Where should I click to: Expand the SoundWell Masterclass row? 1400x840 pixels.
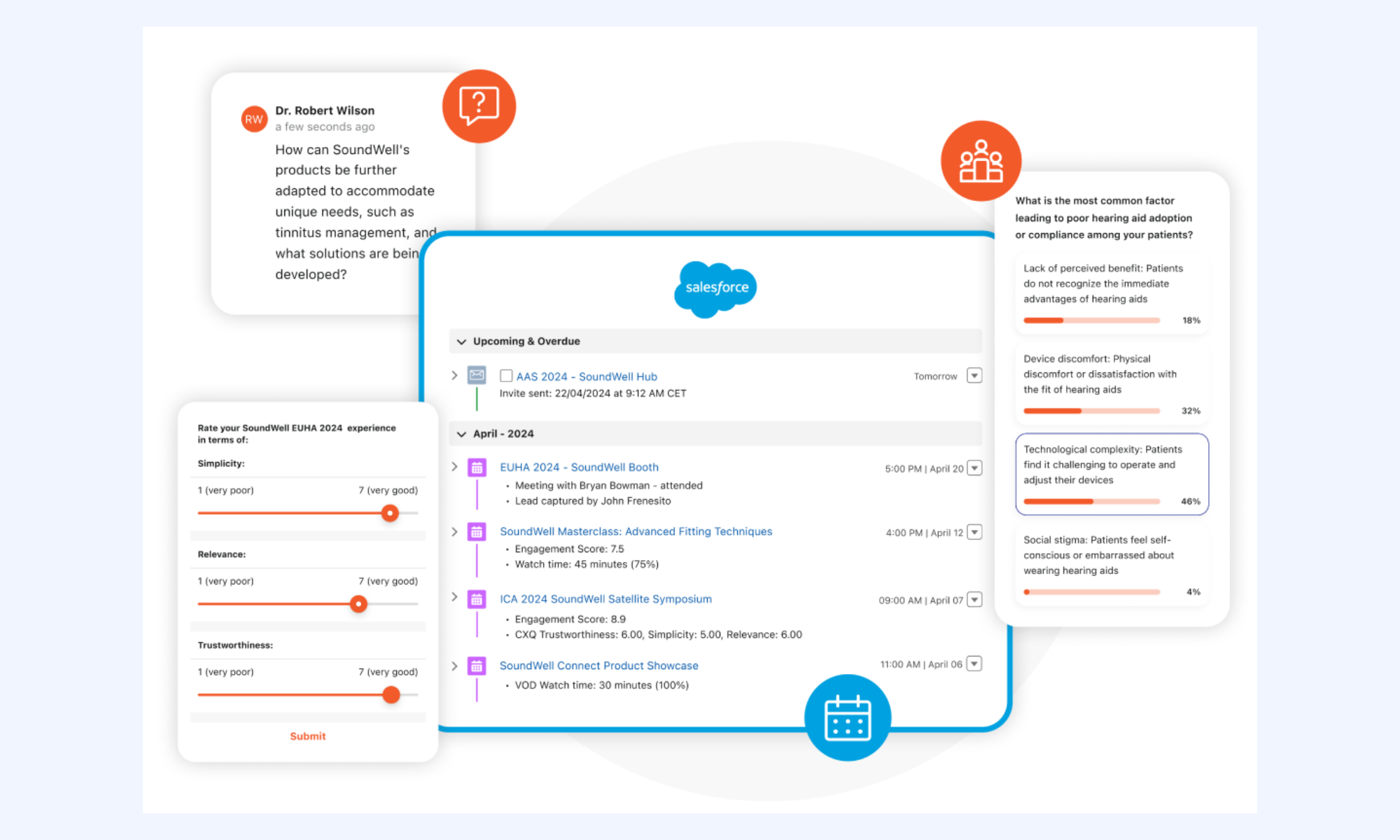[x=454, y=531]
